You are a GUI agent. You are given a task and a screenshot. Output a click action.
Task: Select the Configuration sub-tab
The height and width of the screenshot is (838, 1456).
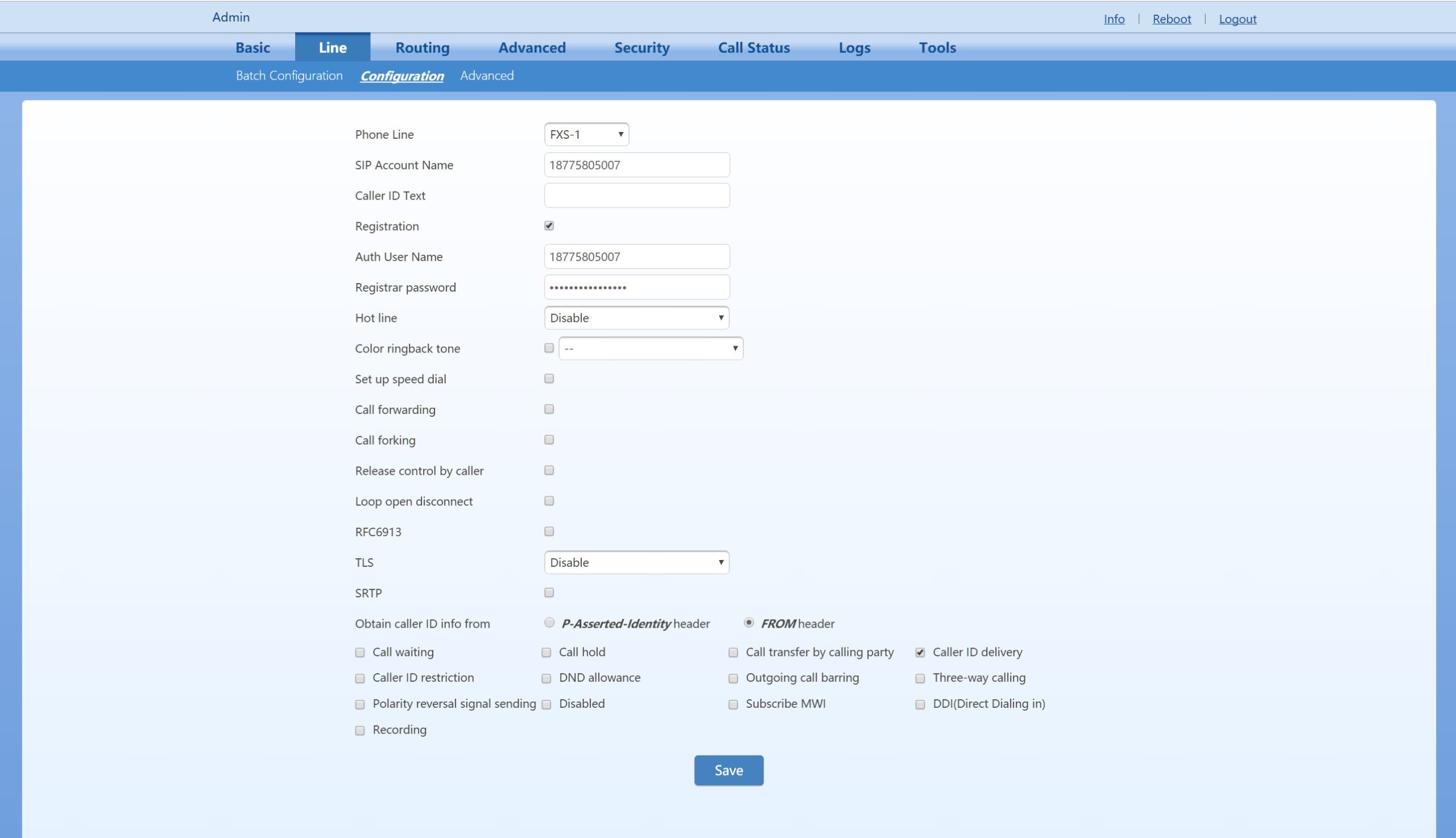402,76
